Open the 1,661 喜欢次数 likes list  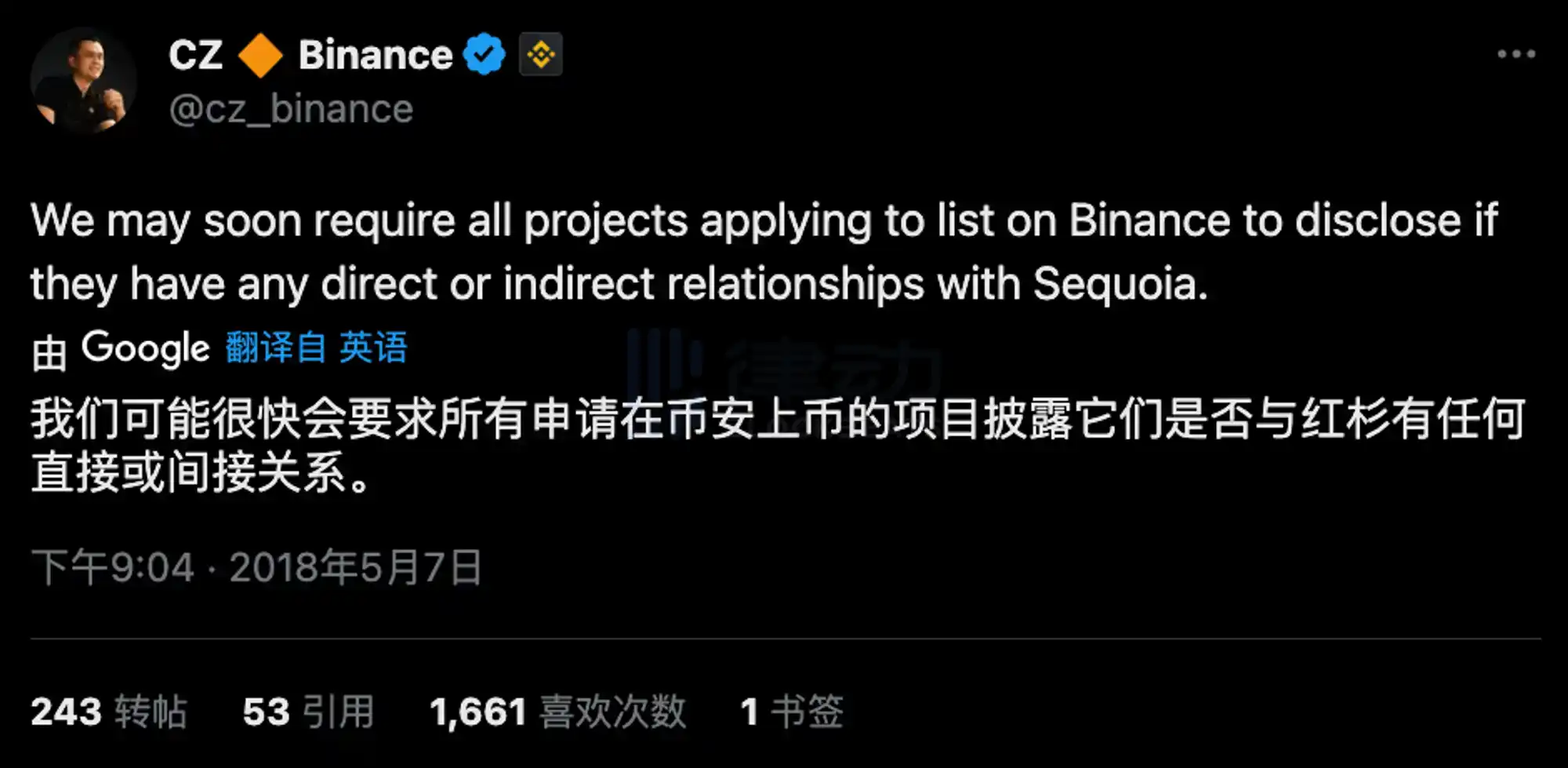point(557,711)
